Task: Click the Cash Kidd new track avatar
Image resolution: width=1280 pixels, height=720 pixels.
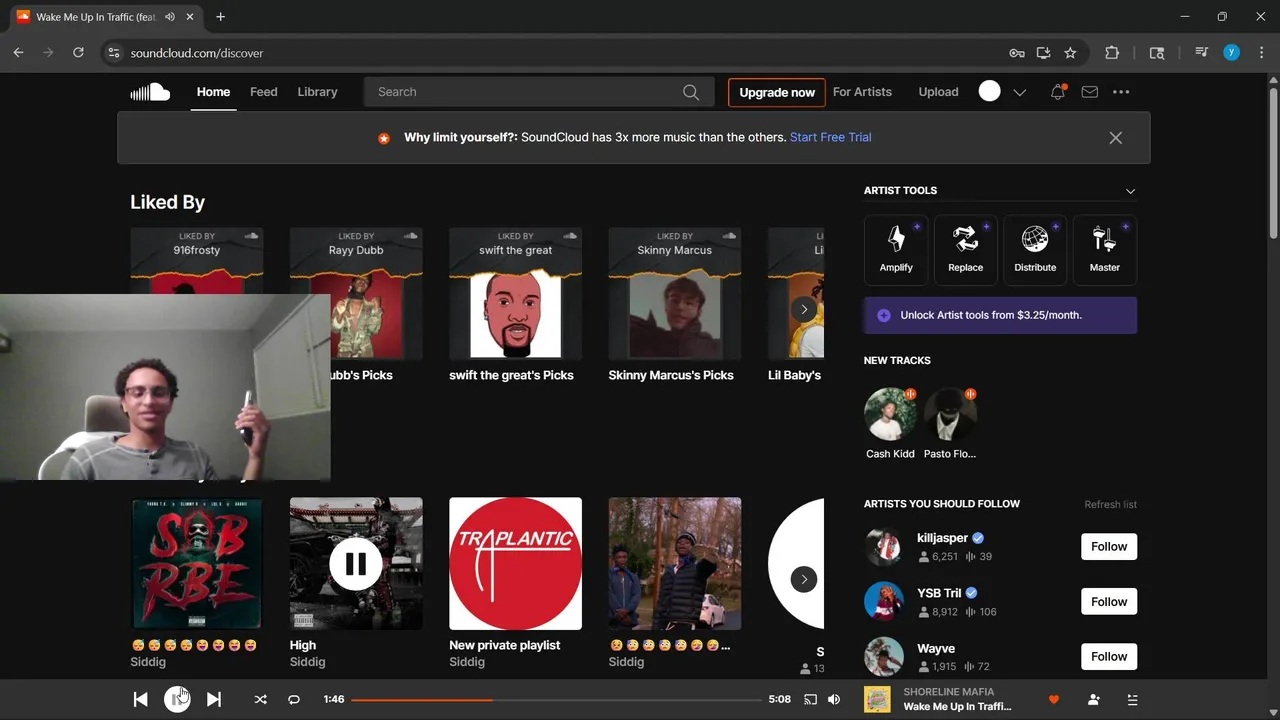Action: pos(890,414)
